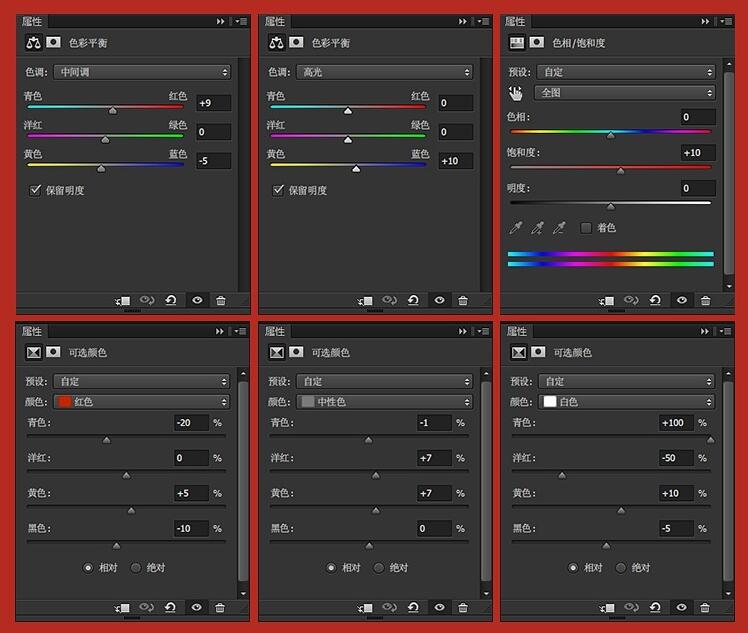Click the Color Balance scales icon in the Midtones panel
The height and width of the screenshot is (633, 748).
pos(33,43)
